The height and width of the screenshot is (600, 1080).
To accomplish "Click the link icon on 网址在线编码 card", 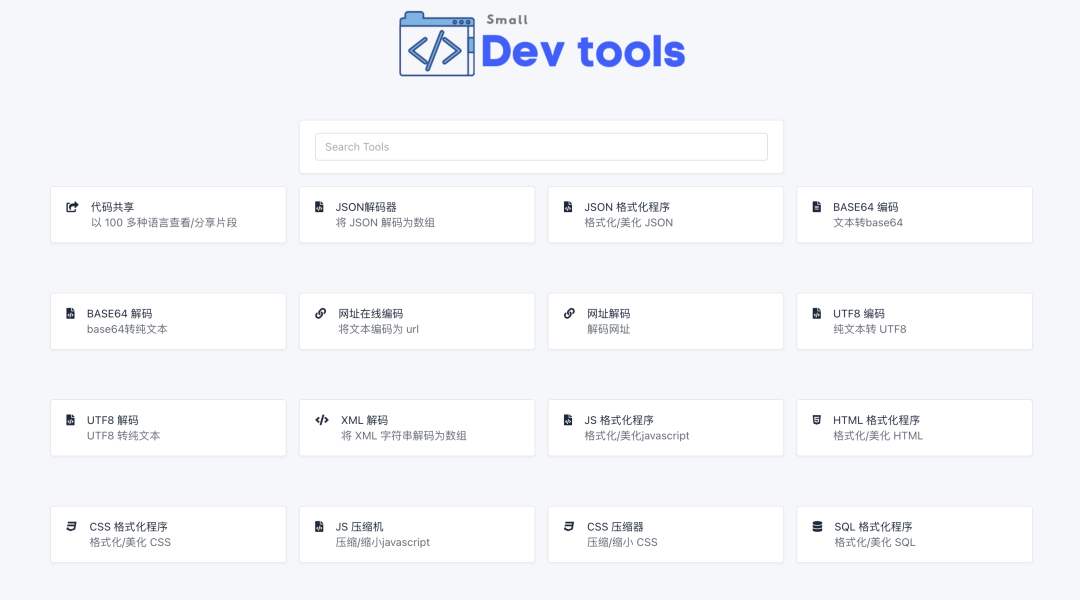I will point(320,313).
